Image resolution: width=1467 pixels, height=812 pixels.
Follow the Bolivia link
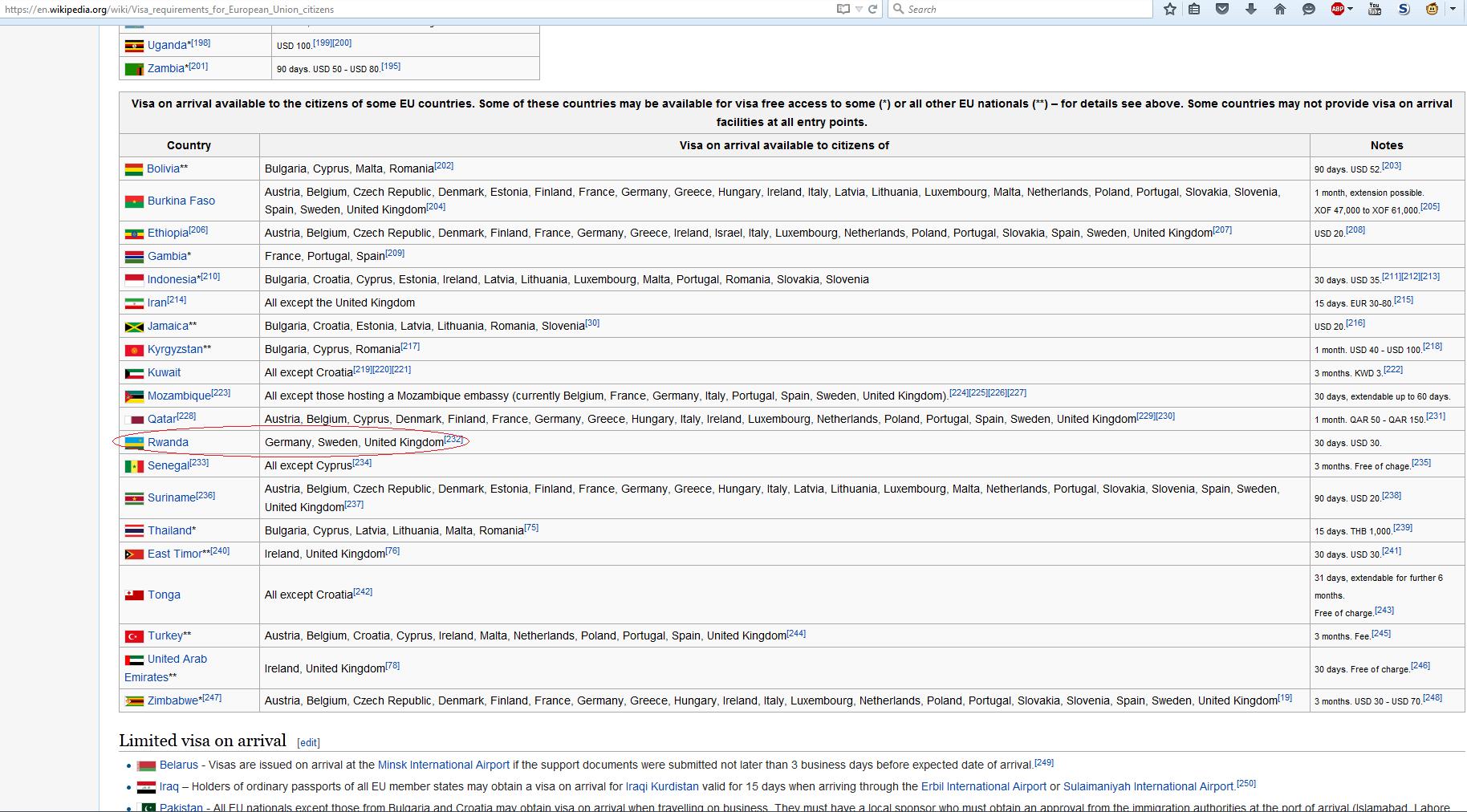tap(163, 168)
